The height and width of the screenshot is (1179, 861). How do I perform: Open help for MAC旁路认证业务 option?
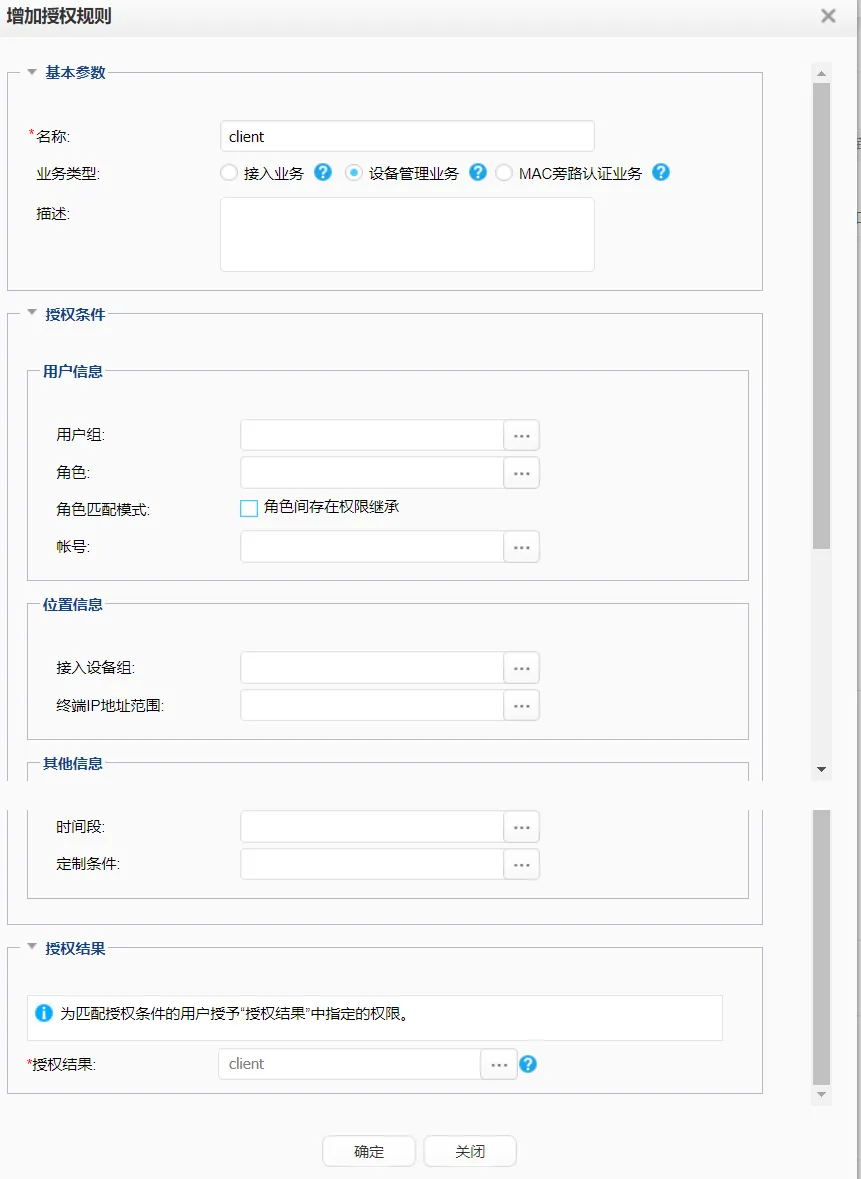(x=661, y=172)
